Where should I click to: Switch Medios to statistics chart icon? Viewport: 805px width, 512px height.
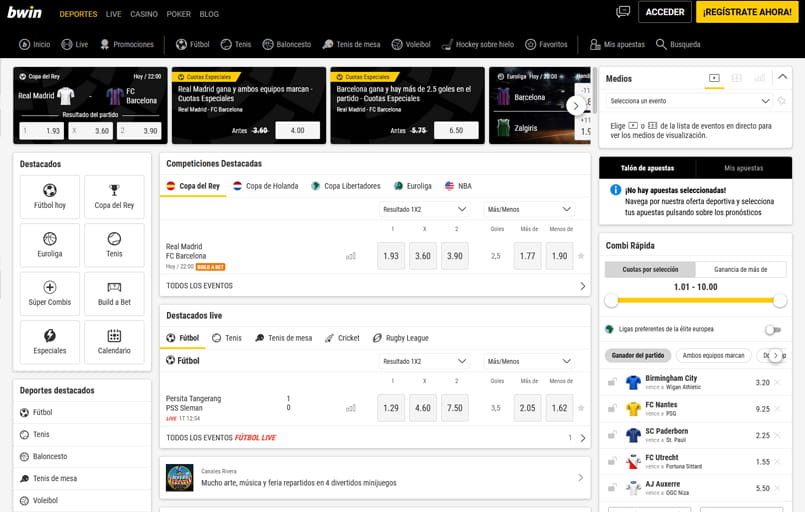click(x=759, y=78)
